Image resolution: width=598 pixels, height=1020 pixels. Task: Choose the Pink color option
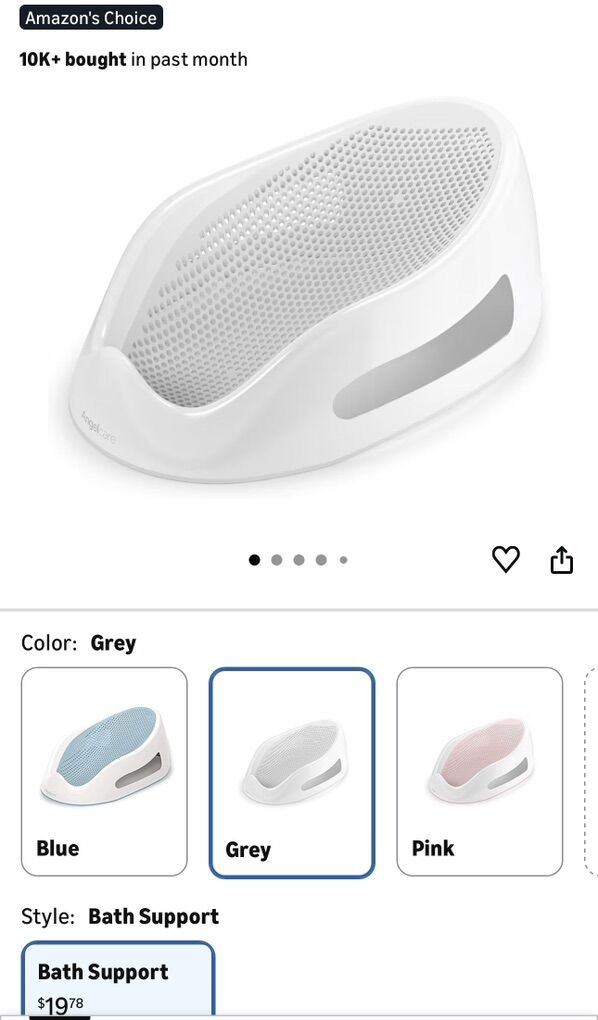[x=480, y=772]
